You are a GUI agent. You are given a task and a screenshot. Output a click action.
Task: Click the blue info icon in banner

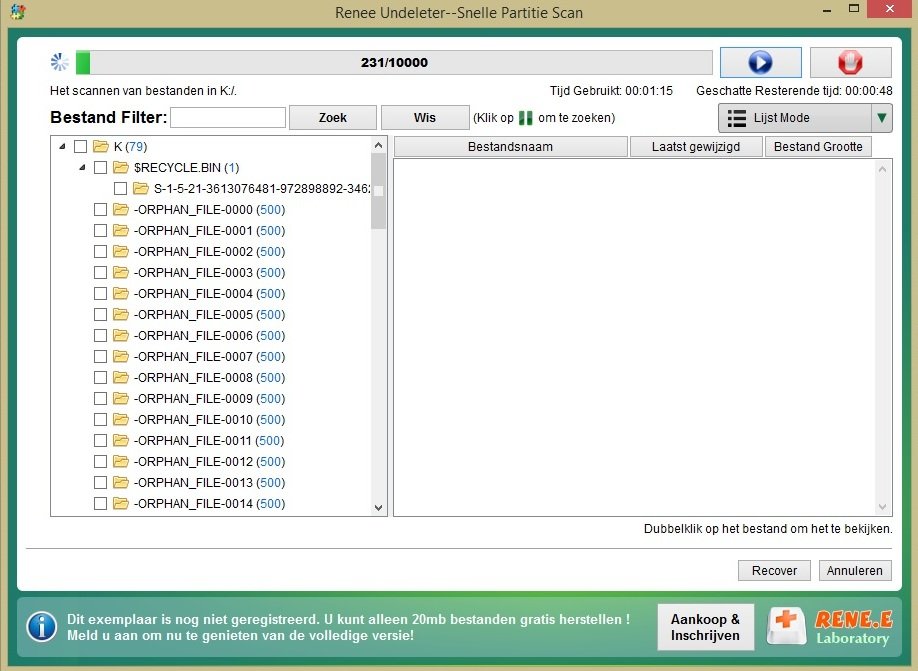41,627
